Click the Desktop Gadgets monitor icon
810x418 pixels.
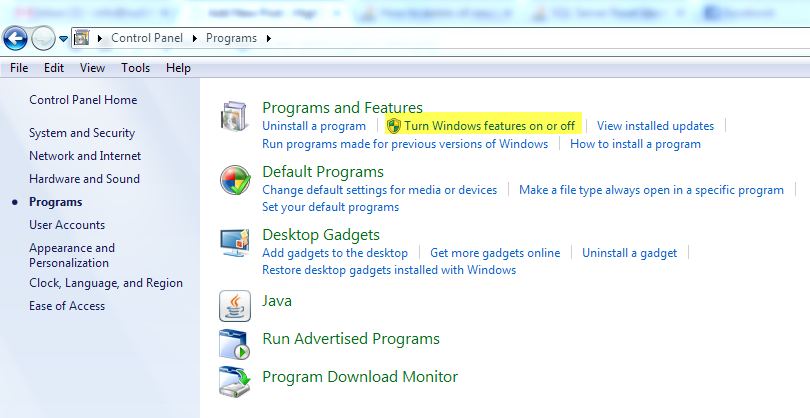pos(235,242)
